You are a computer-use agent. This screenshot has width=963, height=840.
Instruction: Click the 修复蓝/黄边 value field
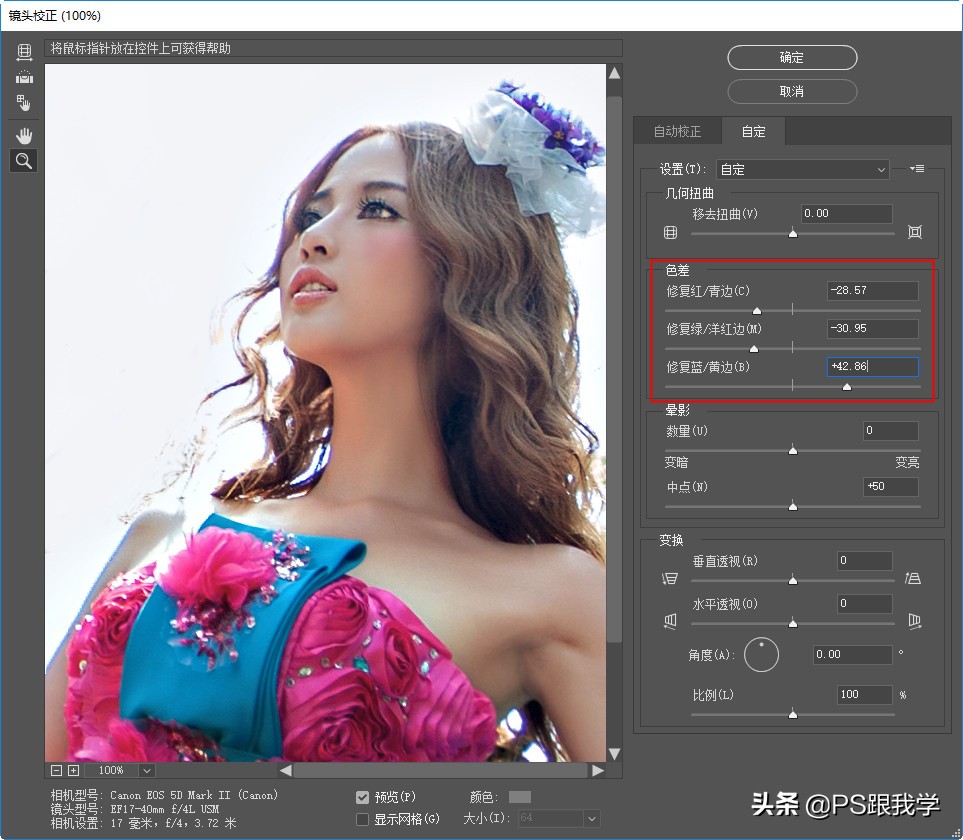click(x=873, y=367)
